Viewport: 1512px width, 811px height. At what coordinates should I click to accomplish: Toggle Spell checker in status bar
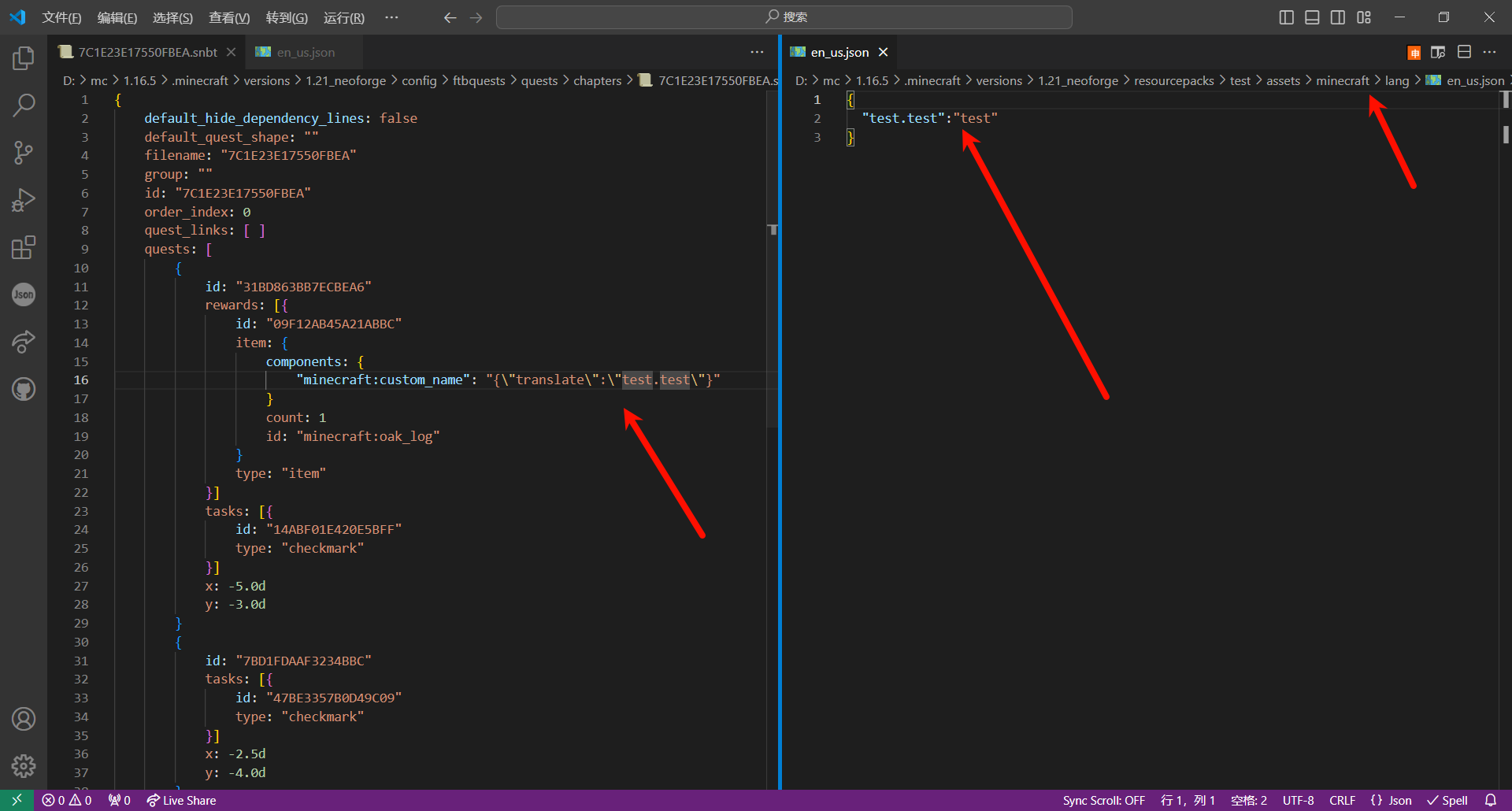tap(1447, 800)
